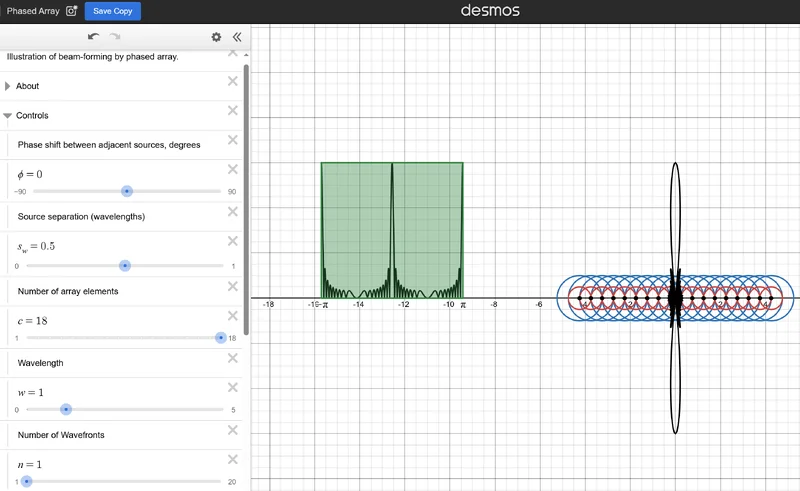Expand the About folder
The height and width of the screenshot is (491, 800).
click(8, 86)
